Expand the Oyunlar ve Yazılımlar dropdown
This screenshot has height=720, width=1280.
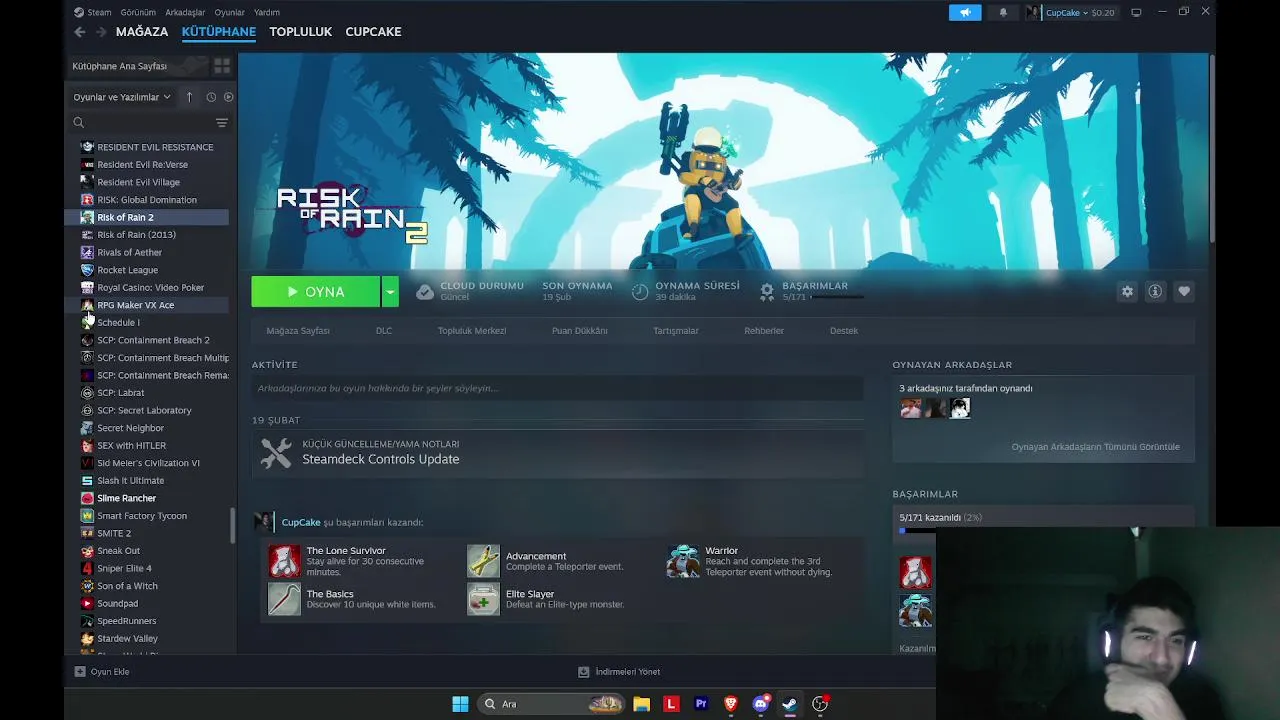click(121, 97)
